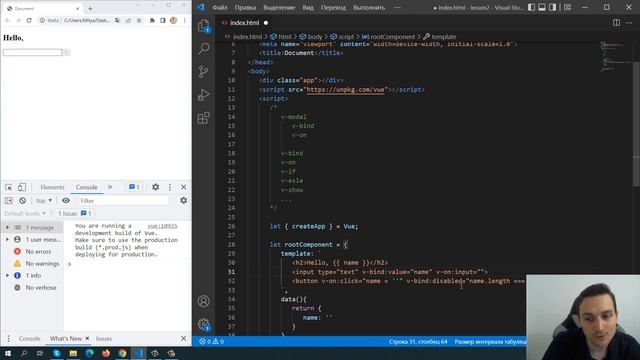640x360 pixels.
Task: Open the JavaScript context 'top' dropdown
Action: (44, 200)
